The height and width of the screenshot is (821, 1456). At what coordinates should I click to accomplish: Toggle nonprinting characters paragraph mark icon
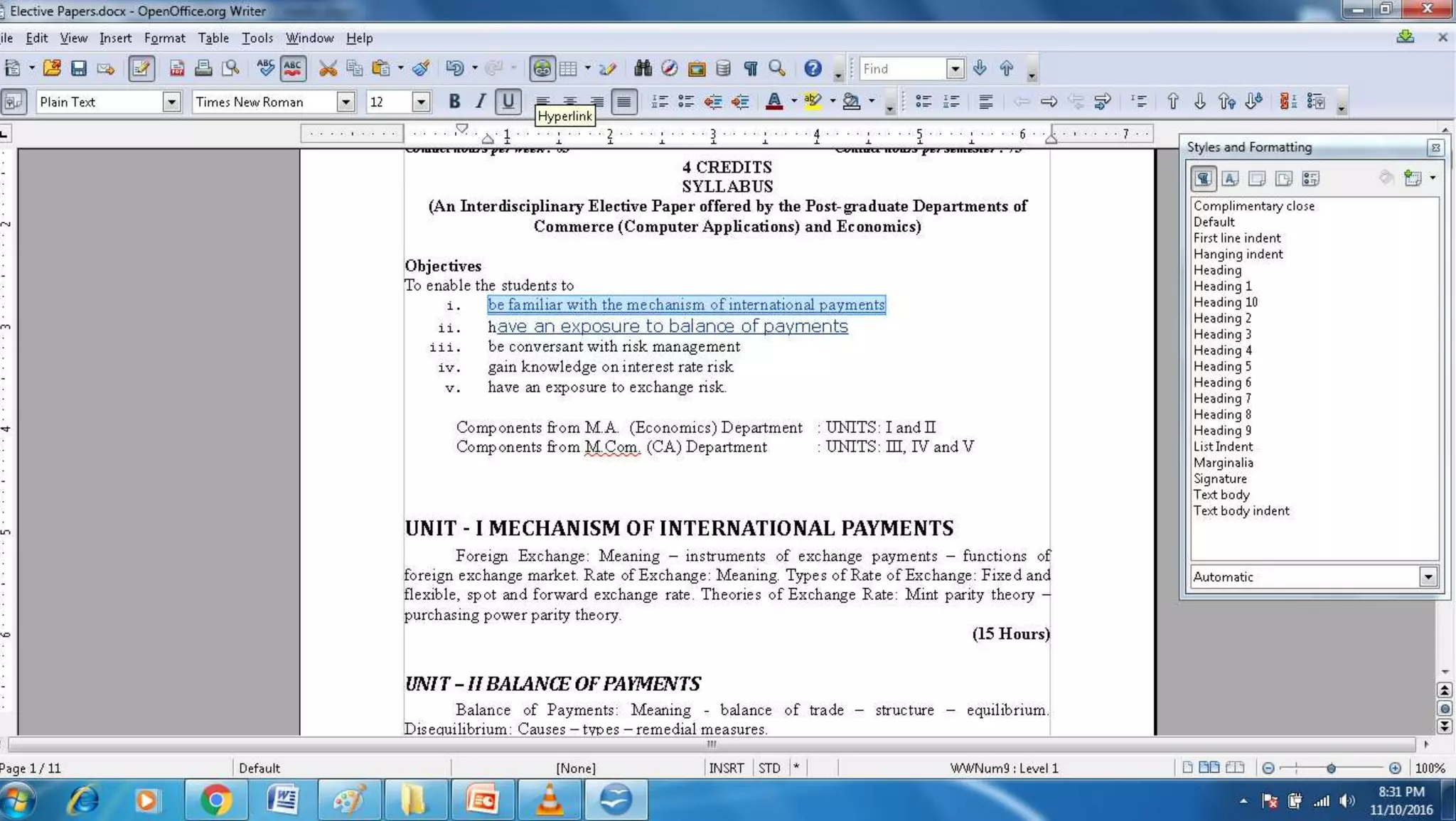click(750, 68)
